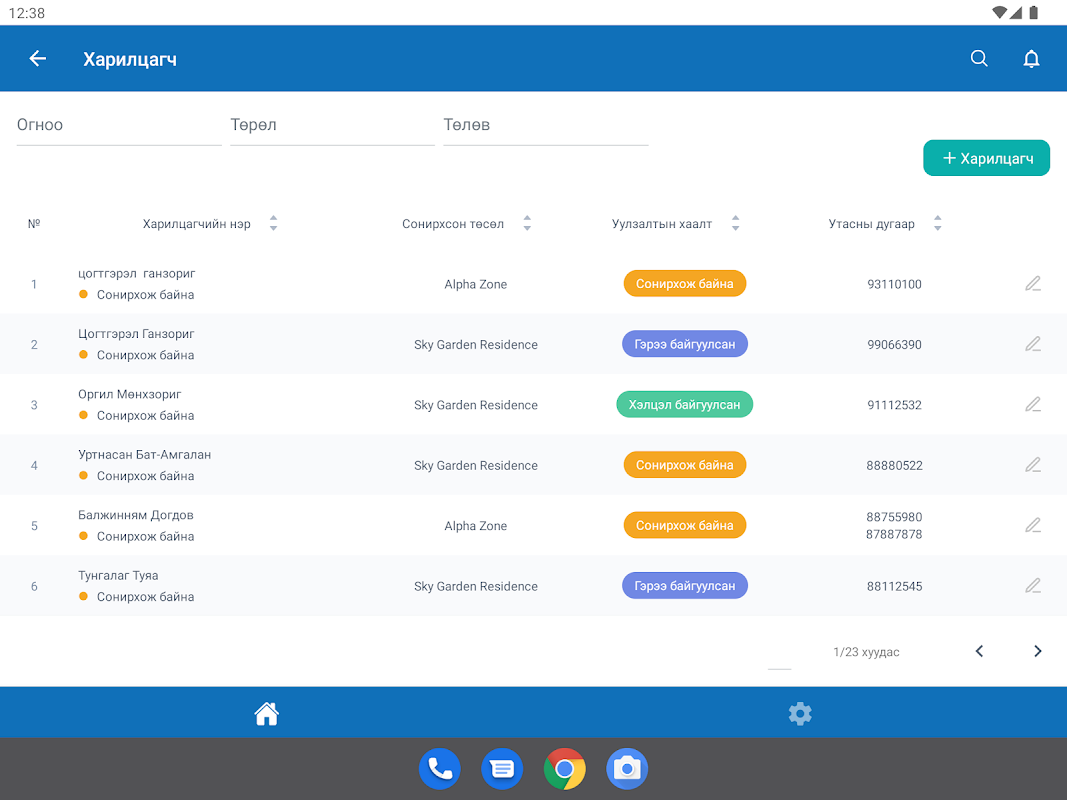Select customer name Балжинням Догдов
The image size is (1067, 800).
point(135,515)
